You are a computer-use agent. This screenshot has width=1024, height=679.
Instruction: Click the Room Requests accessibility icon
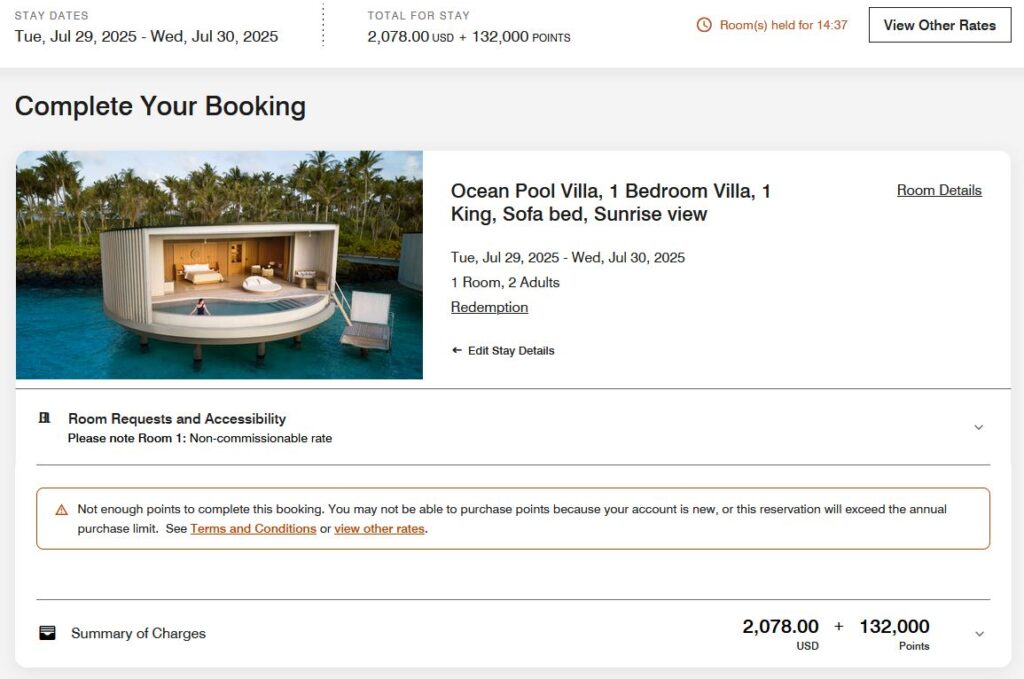tap(44, 419)
